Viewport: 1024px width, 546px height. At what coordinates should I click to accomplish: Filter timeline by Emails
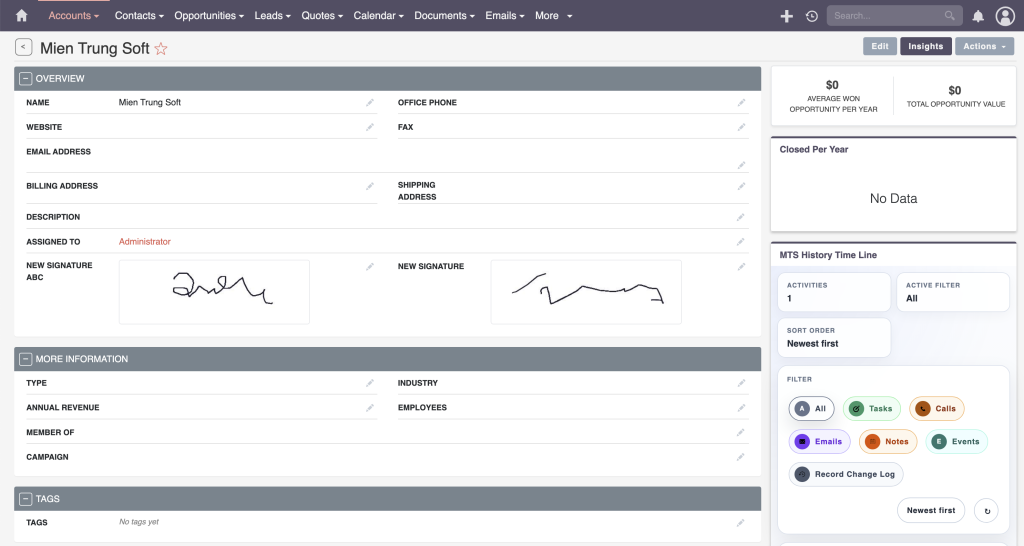(820, 442)
